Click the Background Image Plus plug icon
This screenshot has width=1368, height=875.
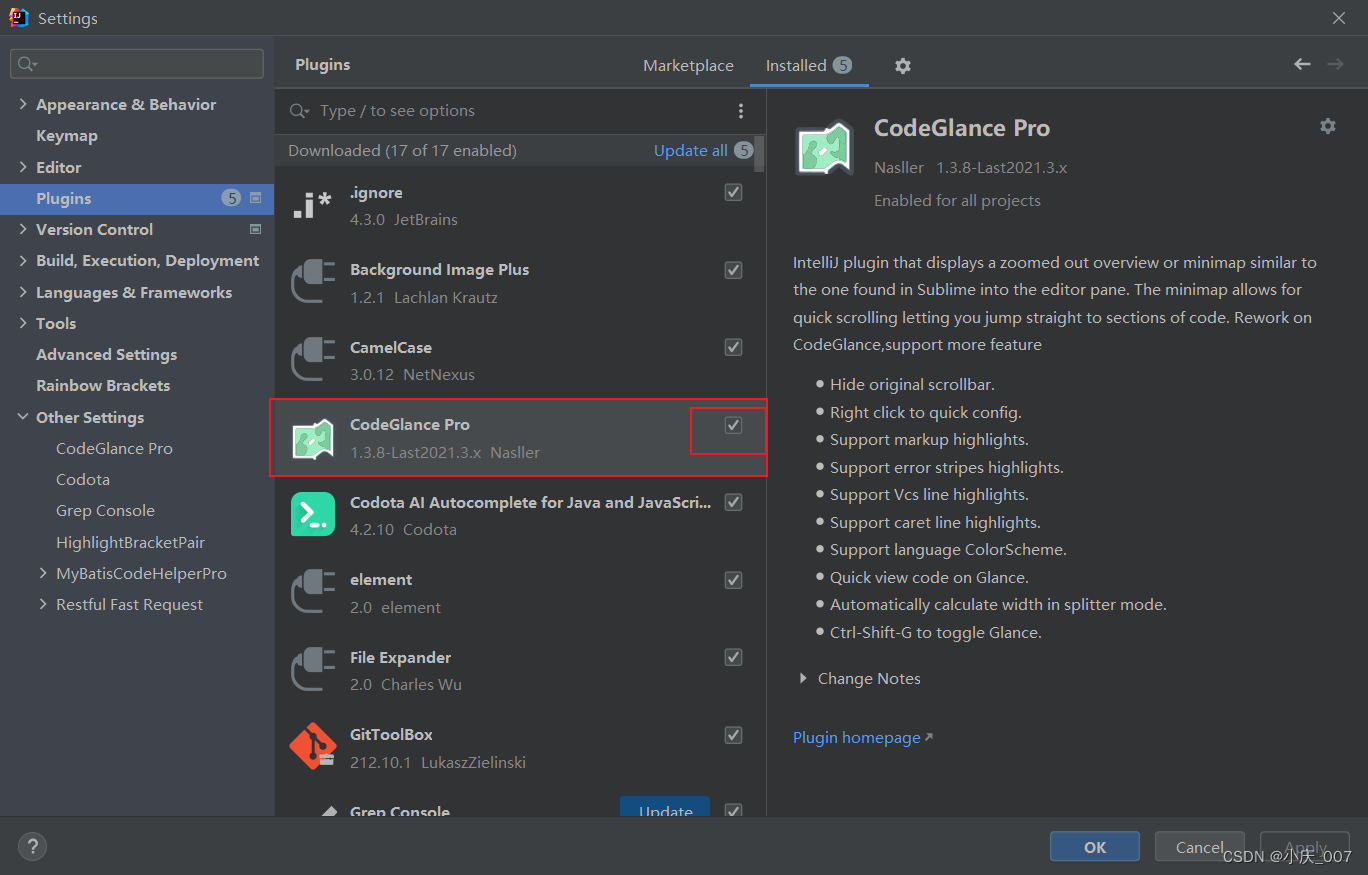click(312, 282)
